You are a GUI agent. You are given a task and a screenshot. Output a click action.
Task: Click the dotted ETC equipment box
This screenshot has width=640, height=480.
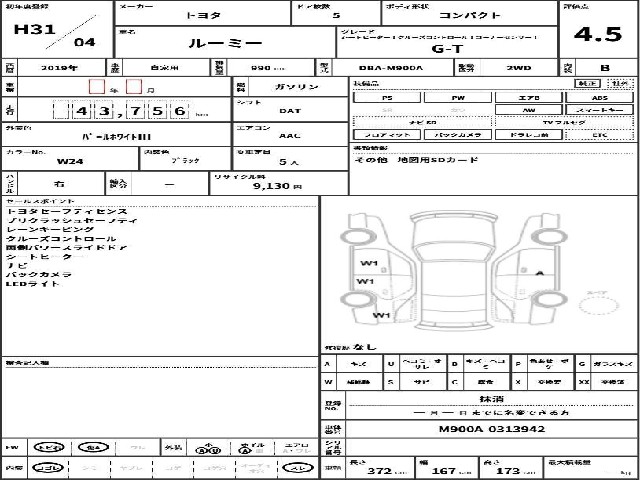pyautogui.click(x=600, y=135)
